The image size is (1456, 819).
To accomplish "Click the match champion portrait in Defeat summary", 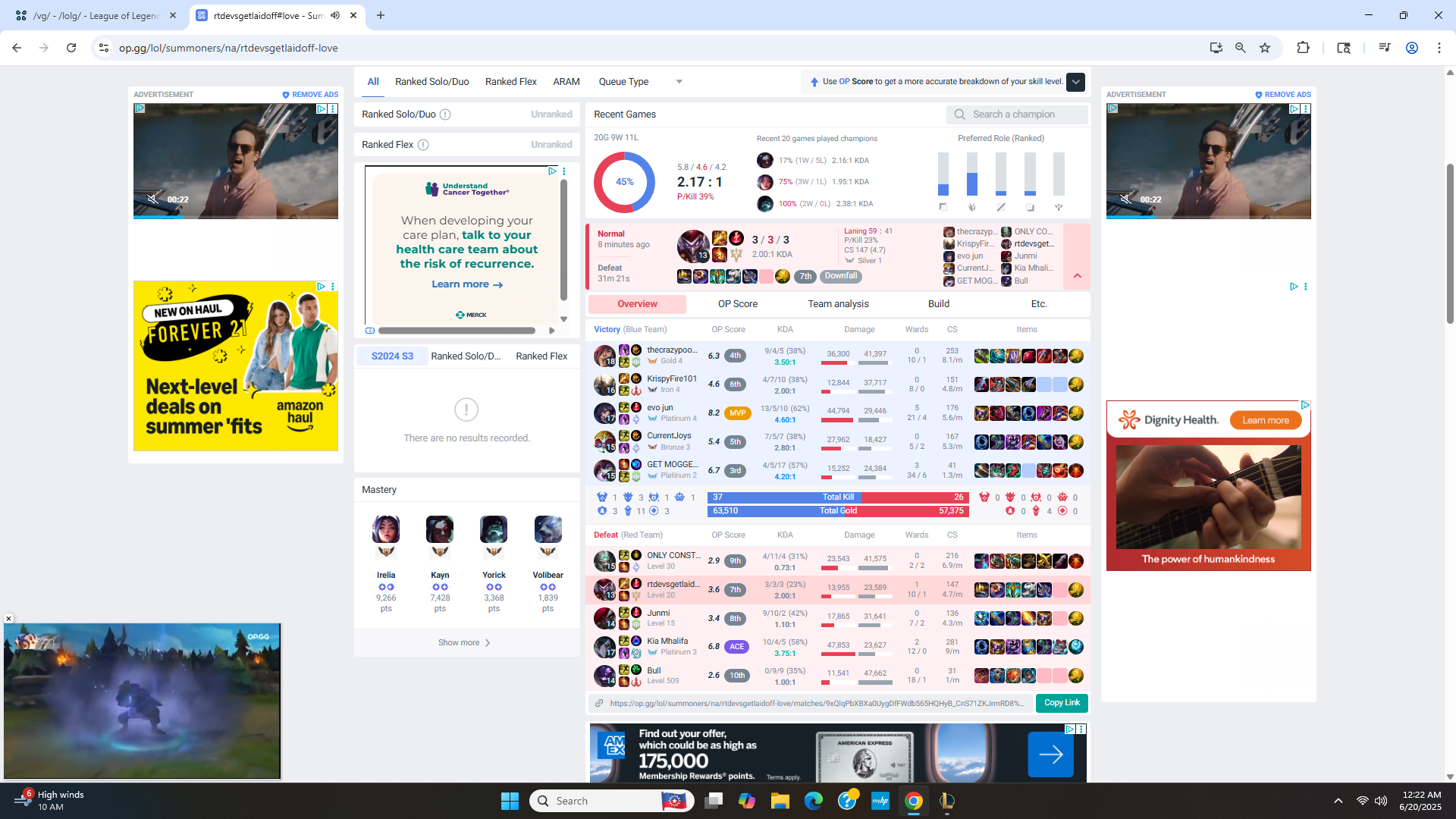I will [693, 246].
